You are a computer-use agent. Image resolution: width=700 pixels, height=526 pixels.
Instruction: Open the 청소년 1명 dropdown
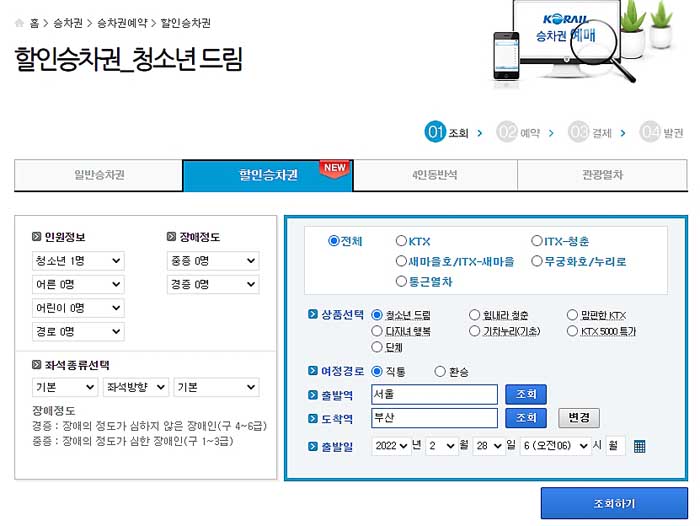pyautogui.click(x=78, y=261)
